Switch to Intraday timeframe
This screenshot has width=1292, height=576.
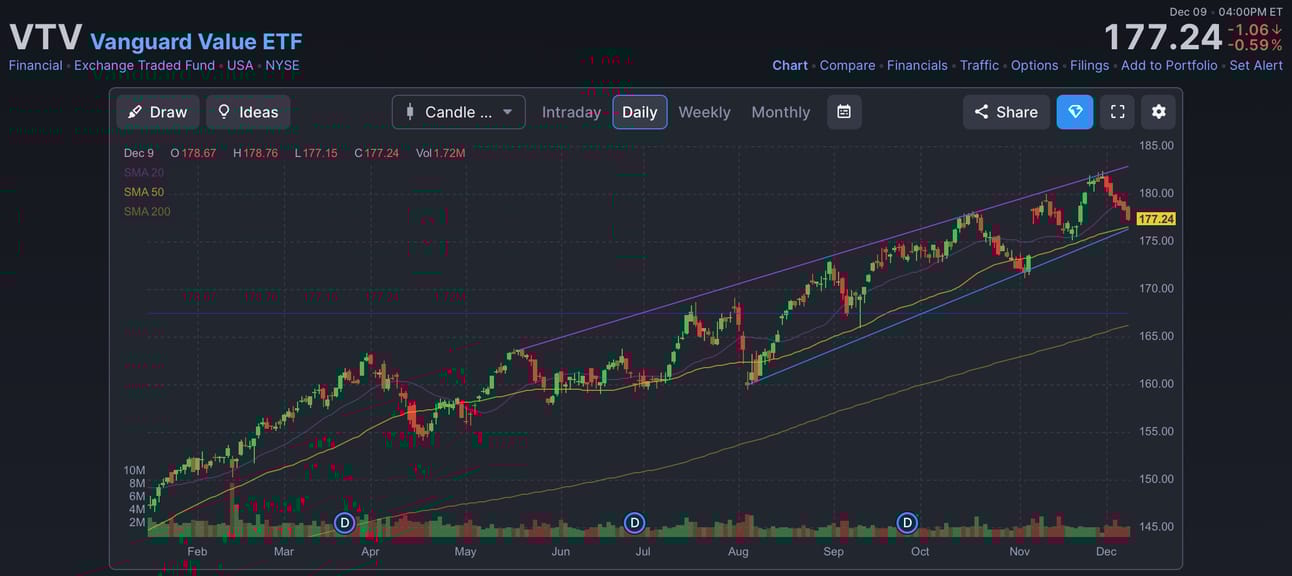click(571, 112)
